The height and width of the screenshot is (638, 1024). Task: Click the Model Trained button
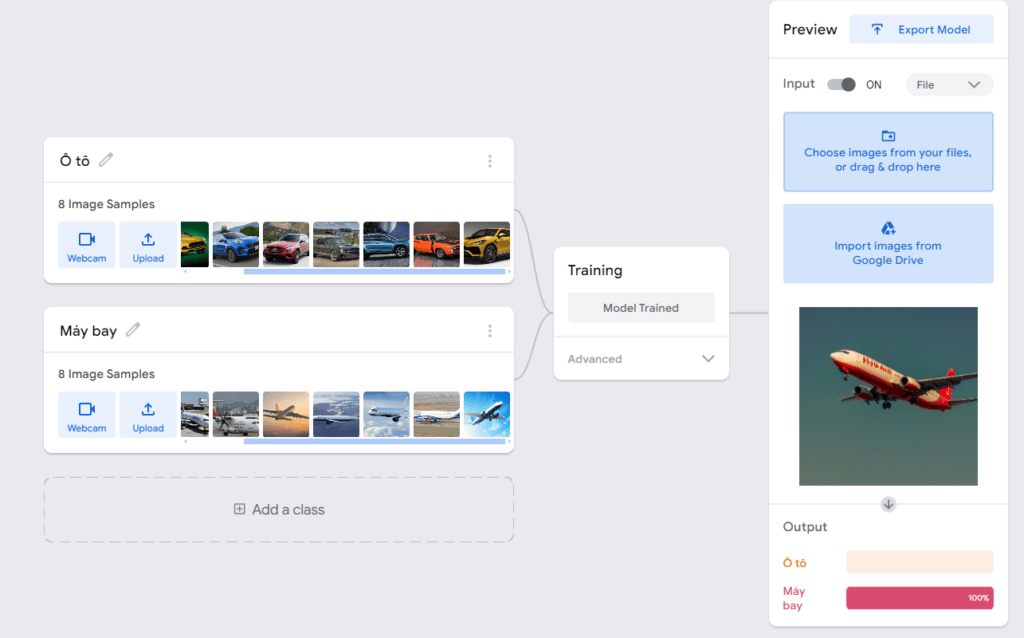(641, 308)
